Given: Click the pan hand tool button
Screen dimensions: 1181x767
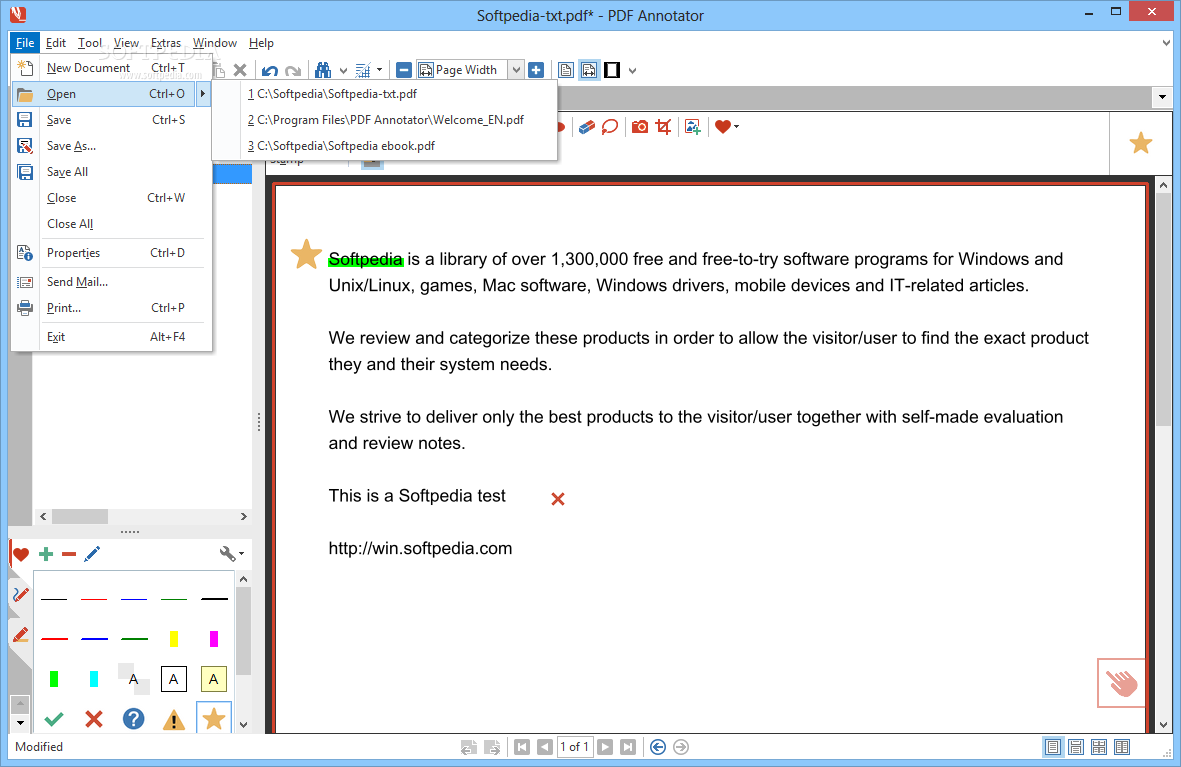Looking at the screenshot, I should point(1121,683).
